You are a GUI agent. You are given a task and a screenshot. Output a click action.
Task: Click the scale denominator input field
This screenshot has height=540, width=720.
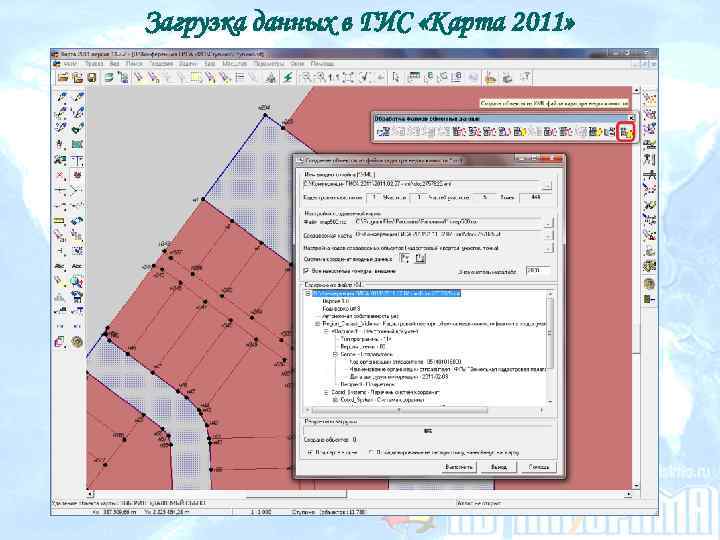(x=538, y=271)
